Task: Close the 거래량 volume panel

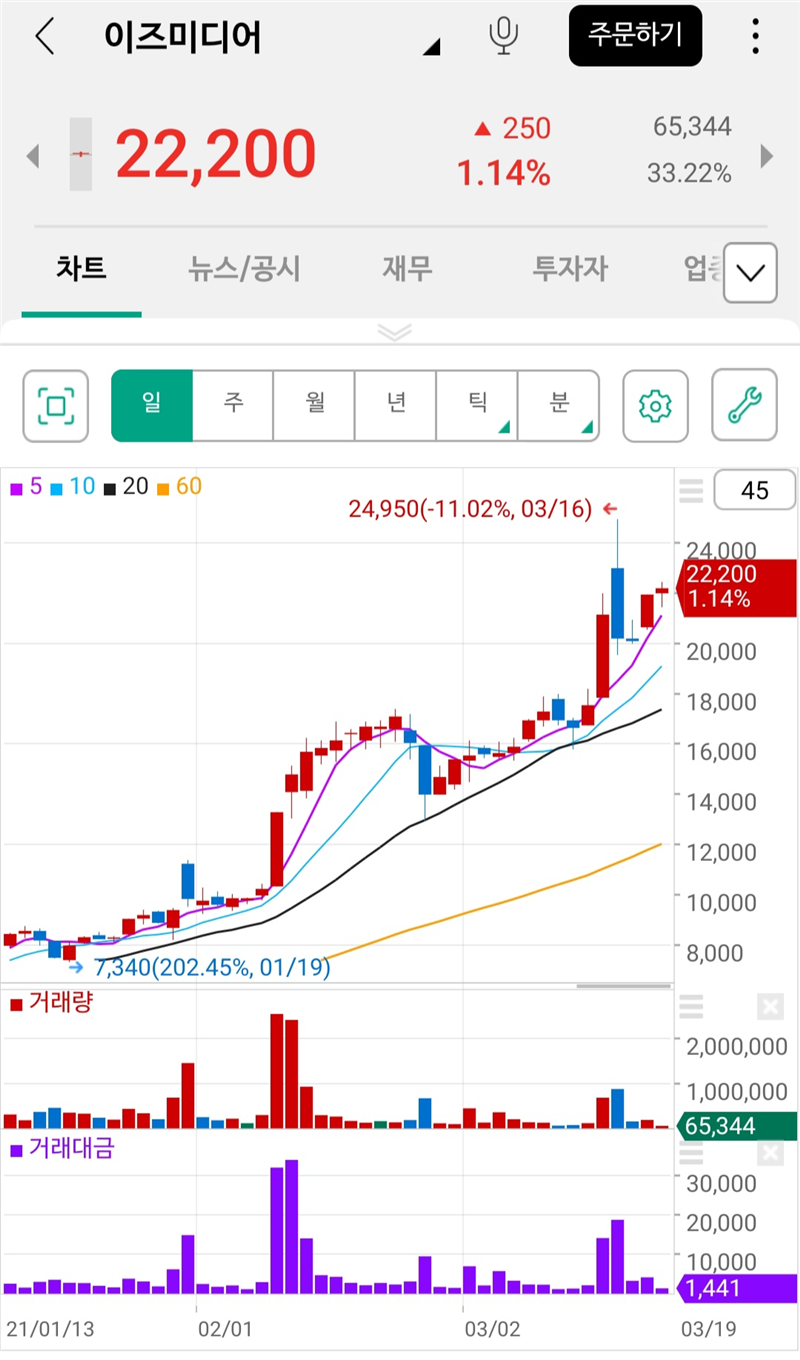Action: [770, 1006]
